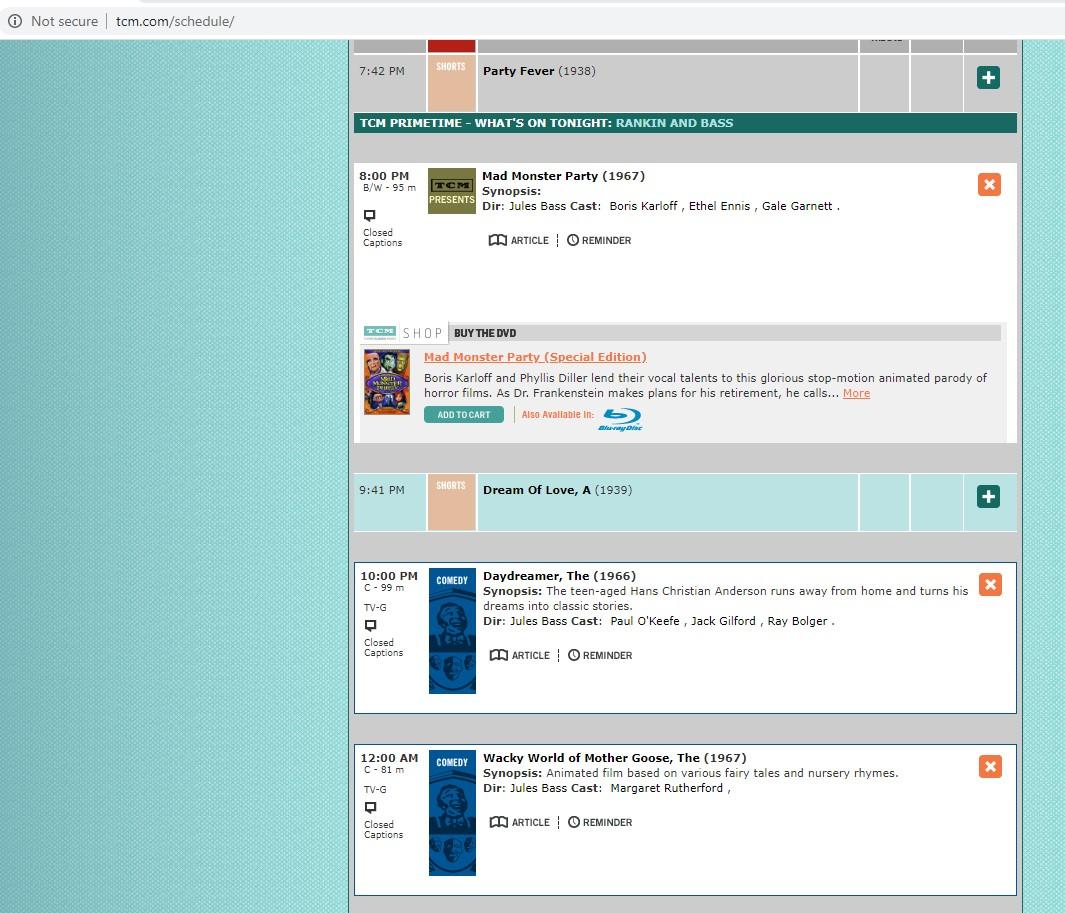This screenshot has width=1065, height=913.
Task: Click the 8:00 PM time label
Action: pos(384,176)
